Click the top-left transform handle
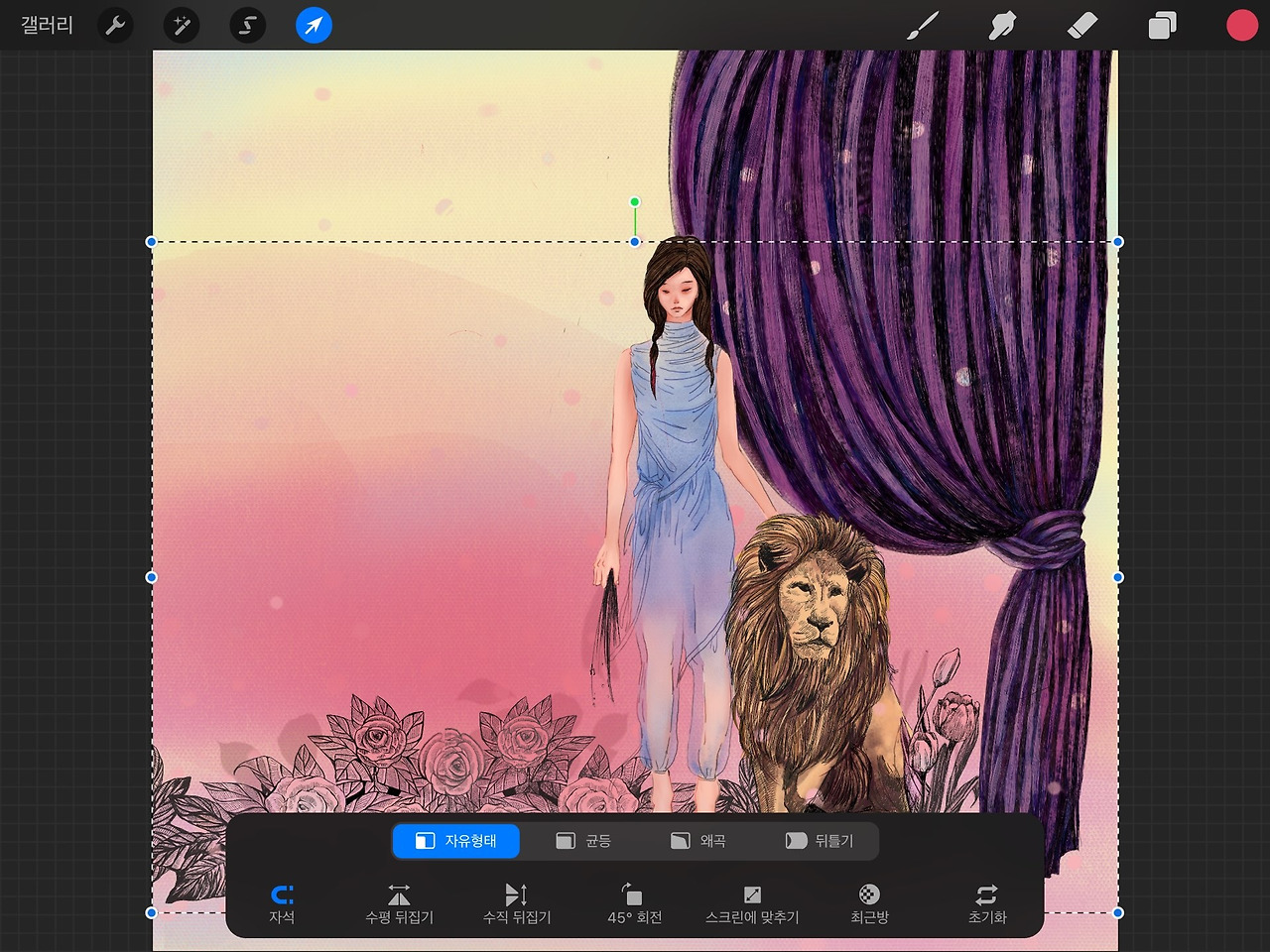The height and width of the screenshot is (952, 1270). (152, 242)
